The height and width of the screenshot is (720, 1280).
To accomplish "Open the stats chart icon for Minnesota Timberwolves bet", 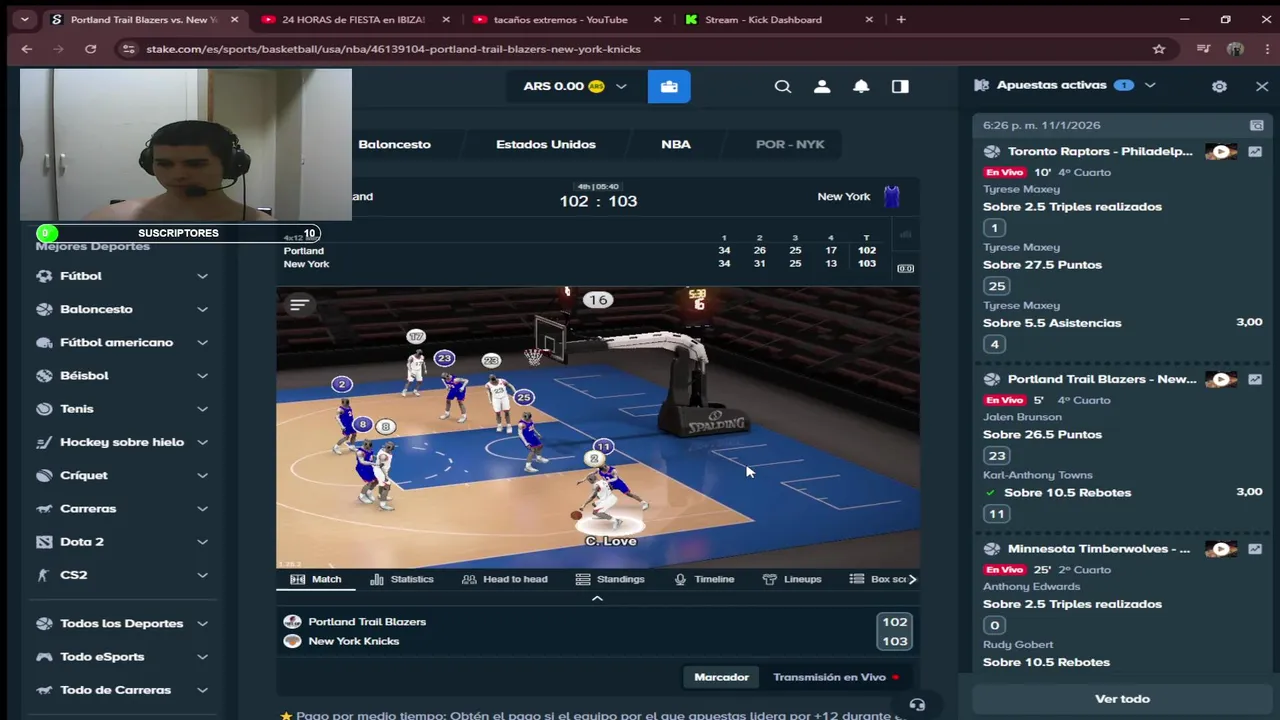I will [1255, 549].
